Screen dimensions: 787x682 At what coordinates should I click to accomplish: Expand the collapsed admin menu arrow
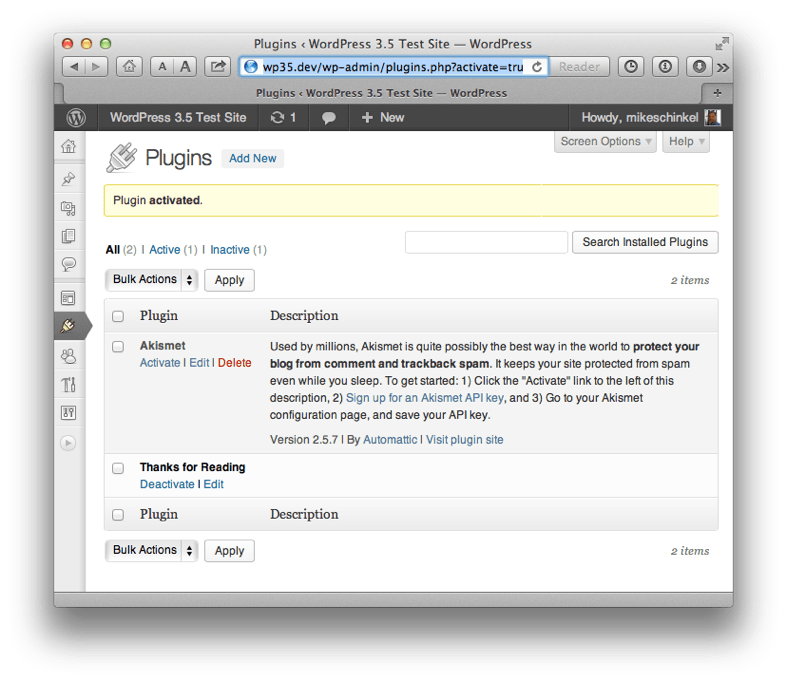pos(68,443)
